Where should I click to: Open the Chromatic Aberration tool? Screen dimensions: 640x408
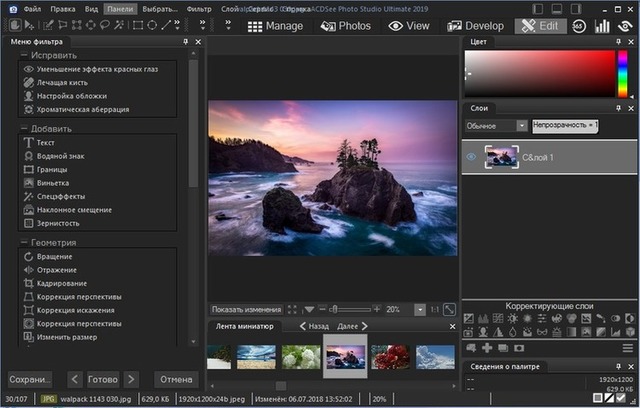(83, 109)
